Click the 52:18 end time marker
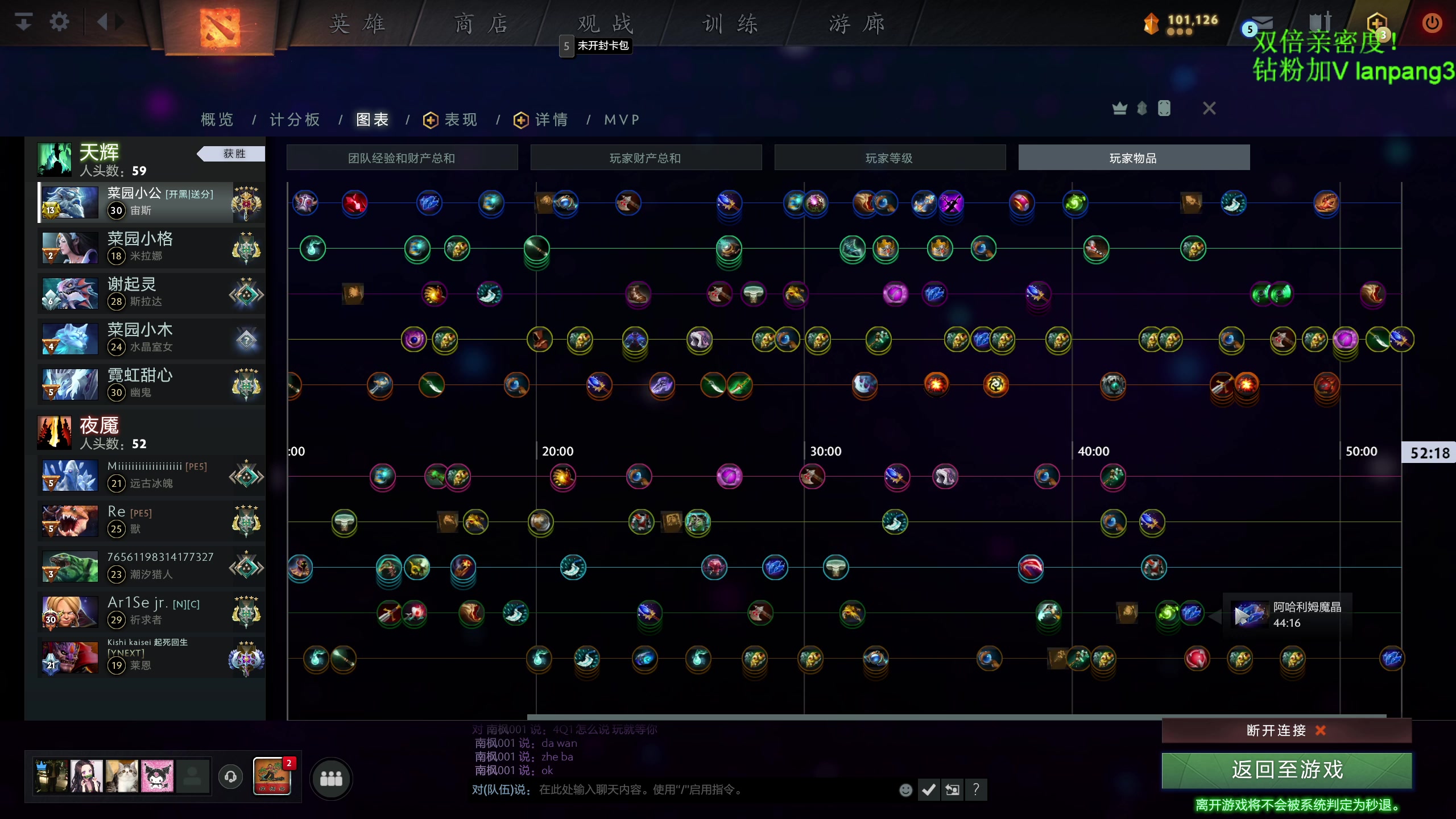Image resolution: width=1456 pixels, height=819 pixels. pyautogui.click(x=1429, y=453)
